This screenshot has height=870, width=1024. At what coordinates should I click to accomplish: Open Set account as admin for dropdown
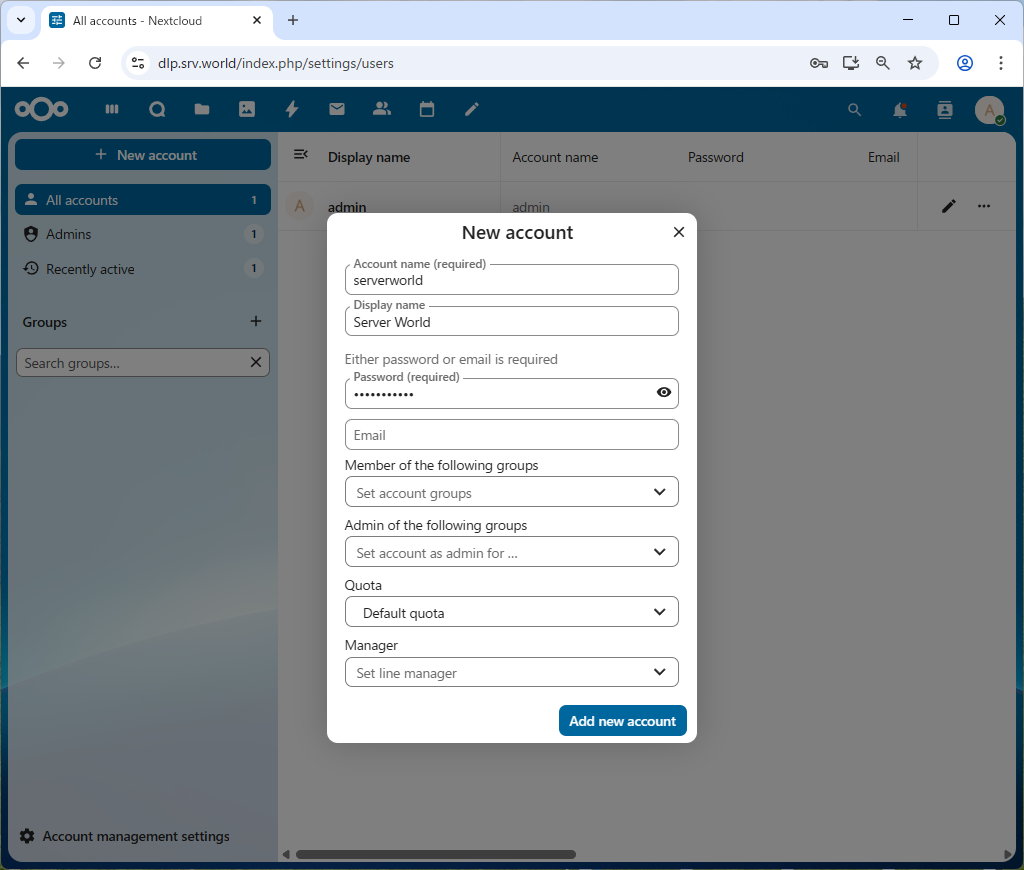coord(511,552)
